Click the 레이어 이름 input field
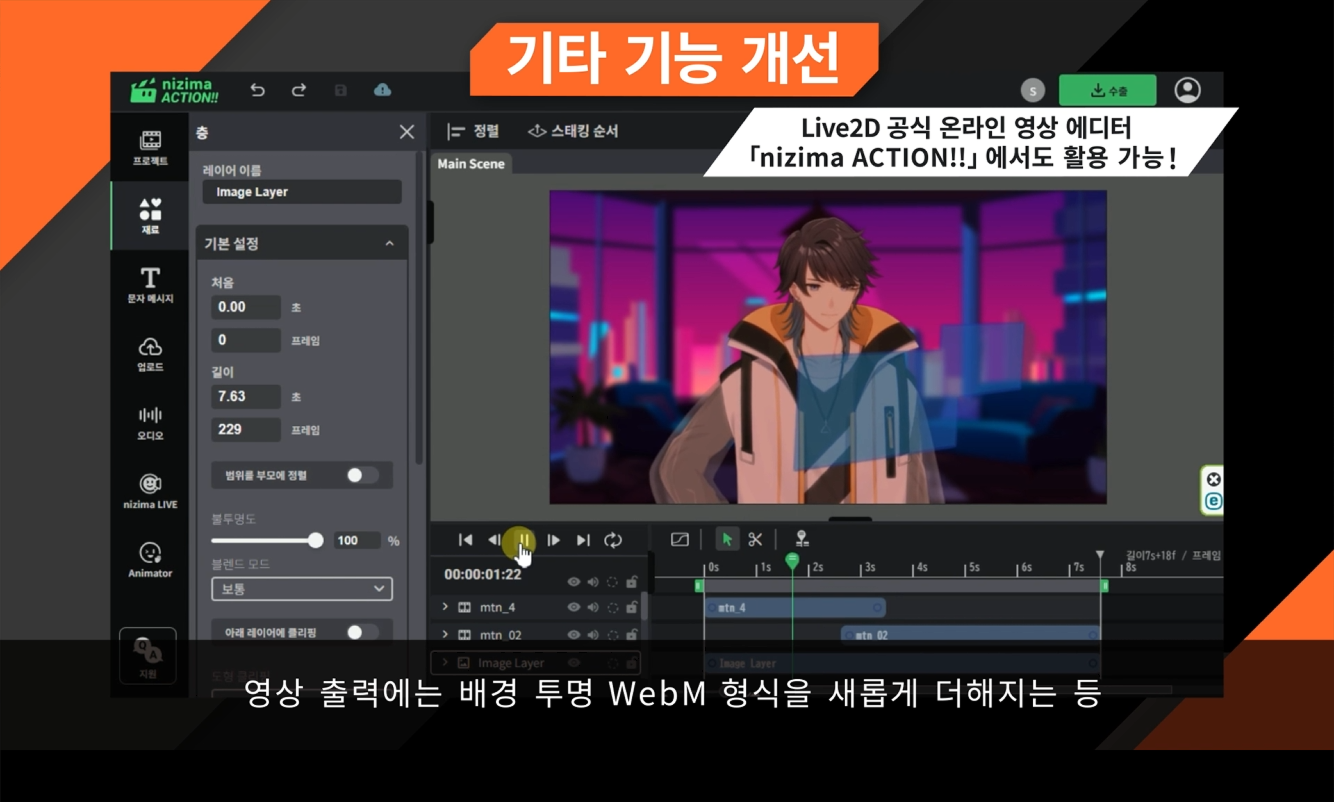 [x=302, y=192]
